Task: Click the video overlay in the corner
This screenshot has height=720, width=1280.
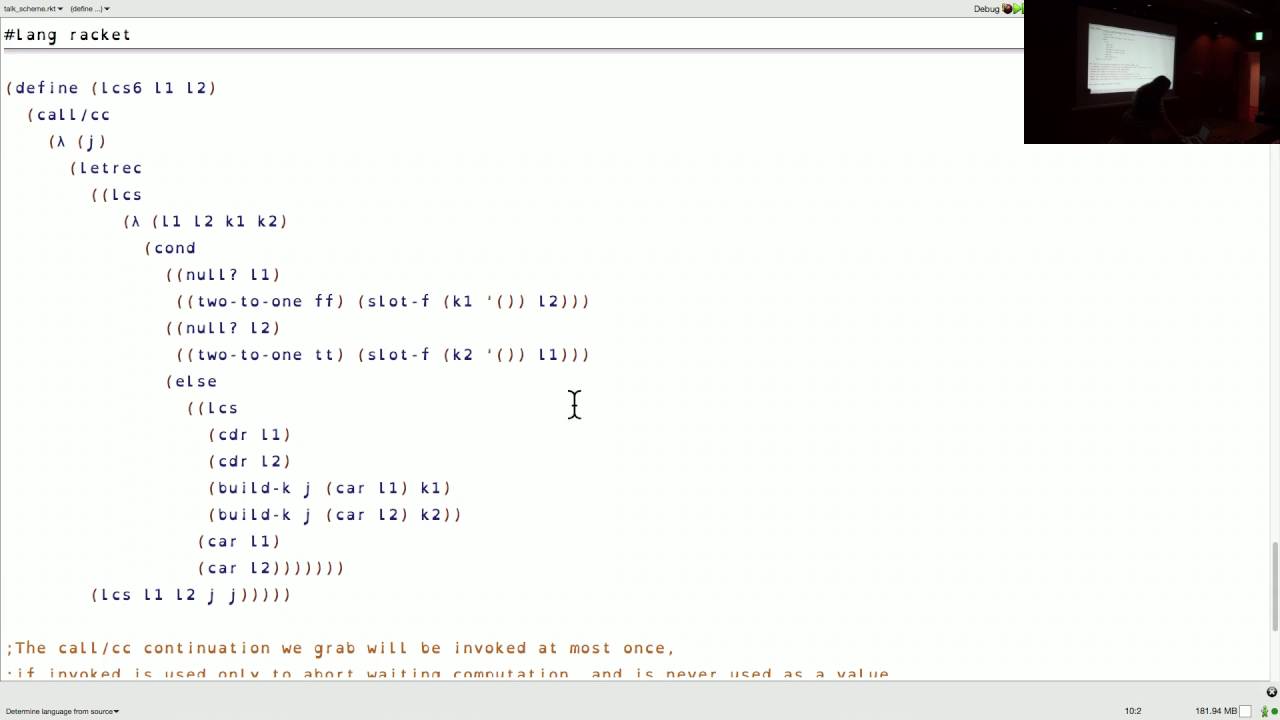Action: 1152,72
